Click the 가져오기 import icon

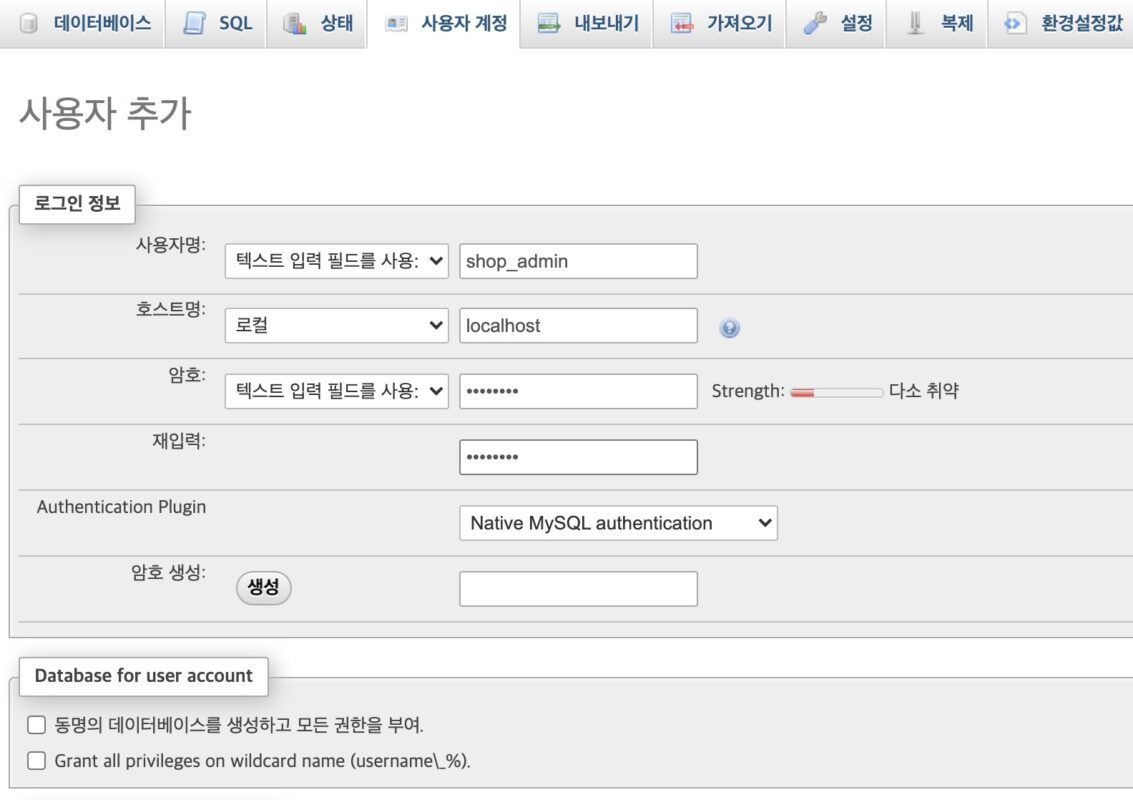(x=682, y=23)
